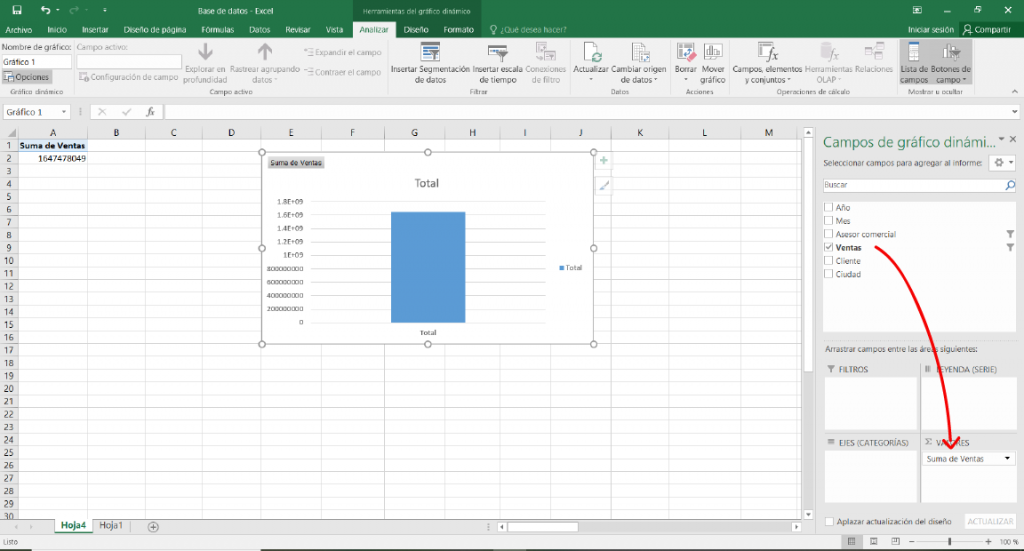Click filter funnel next to Asesor comercial

tap(1010, 234)
